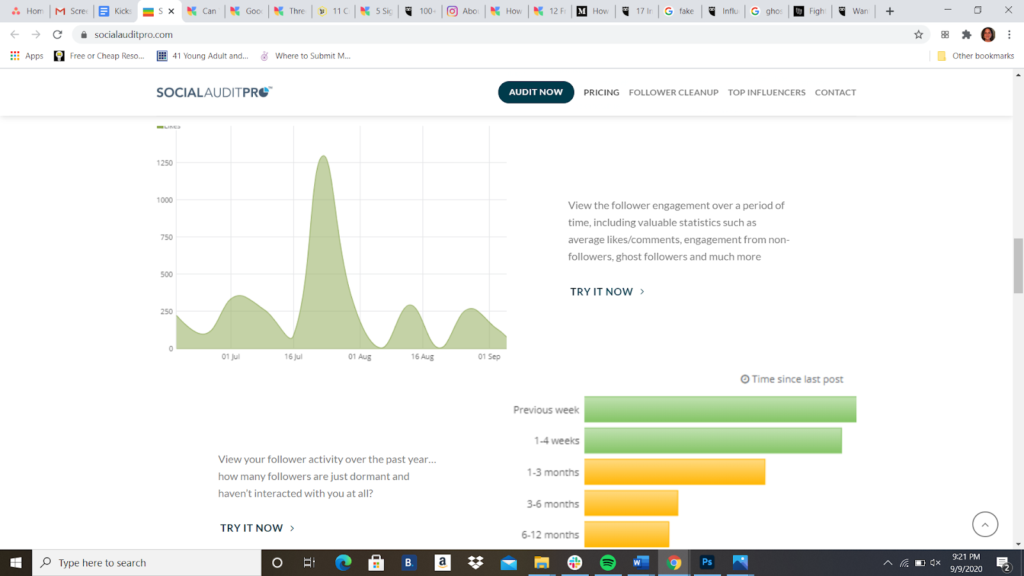Click the browser back arrow
Viewport: 1024px width, 576px height.
[x=13, y=33]
